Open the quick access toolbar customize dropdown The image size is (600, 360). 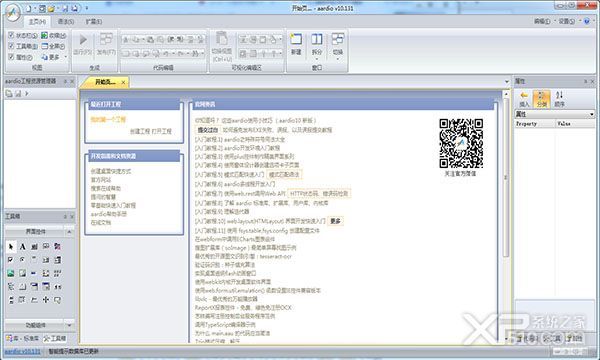tap(86, 8)
